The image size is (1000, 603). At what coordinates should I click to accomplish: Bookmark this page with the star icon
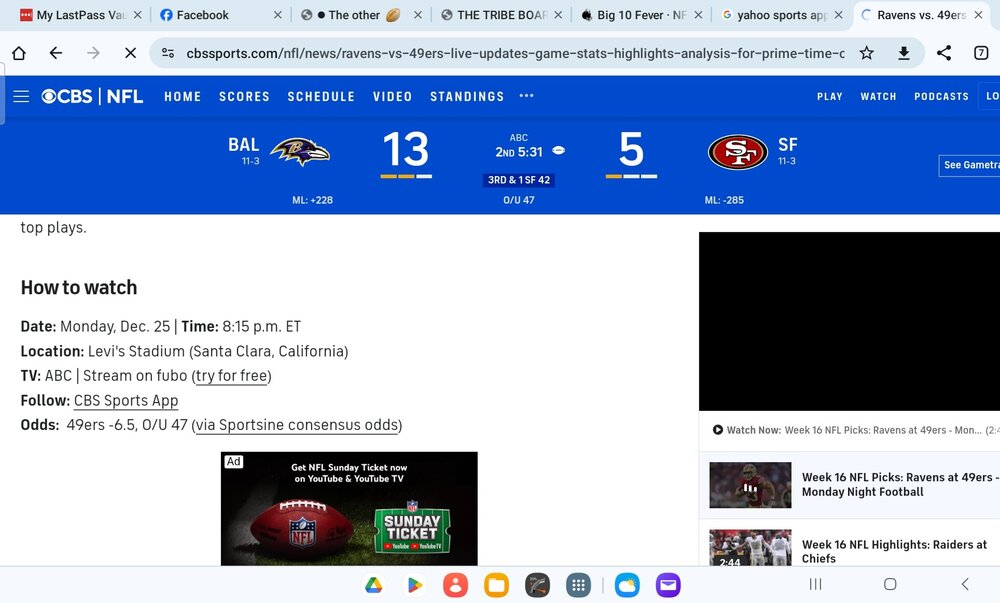tap(866, 53)
